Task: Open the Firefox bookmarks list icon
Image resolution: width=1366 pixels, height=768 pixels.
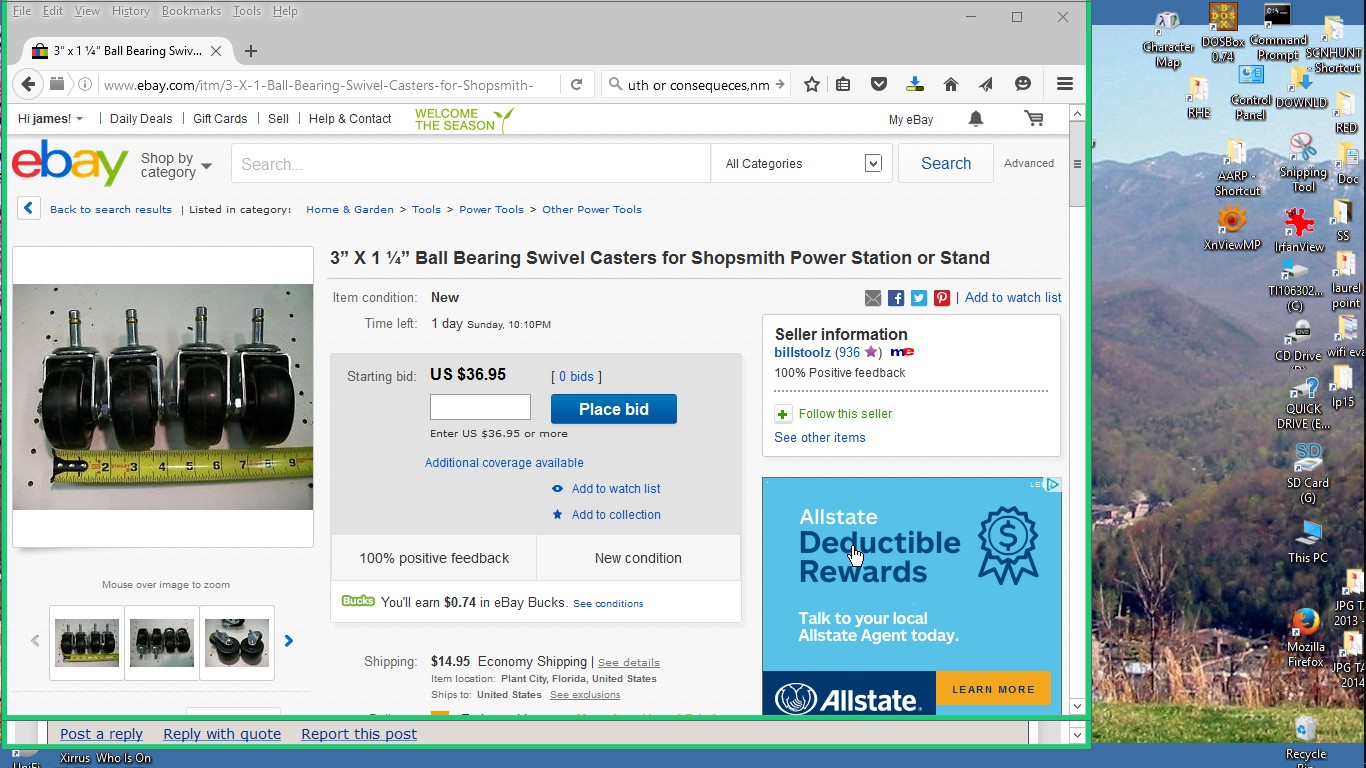Action: (843, 85)
